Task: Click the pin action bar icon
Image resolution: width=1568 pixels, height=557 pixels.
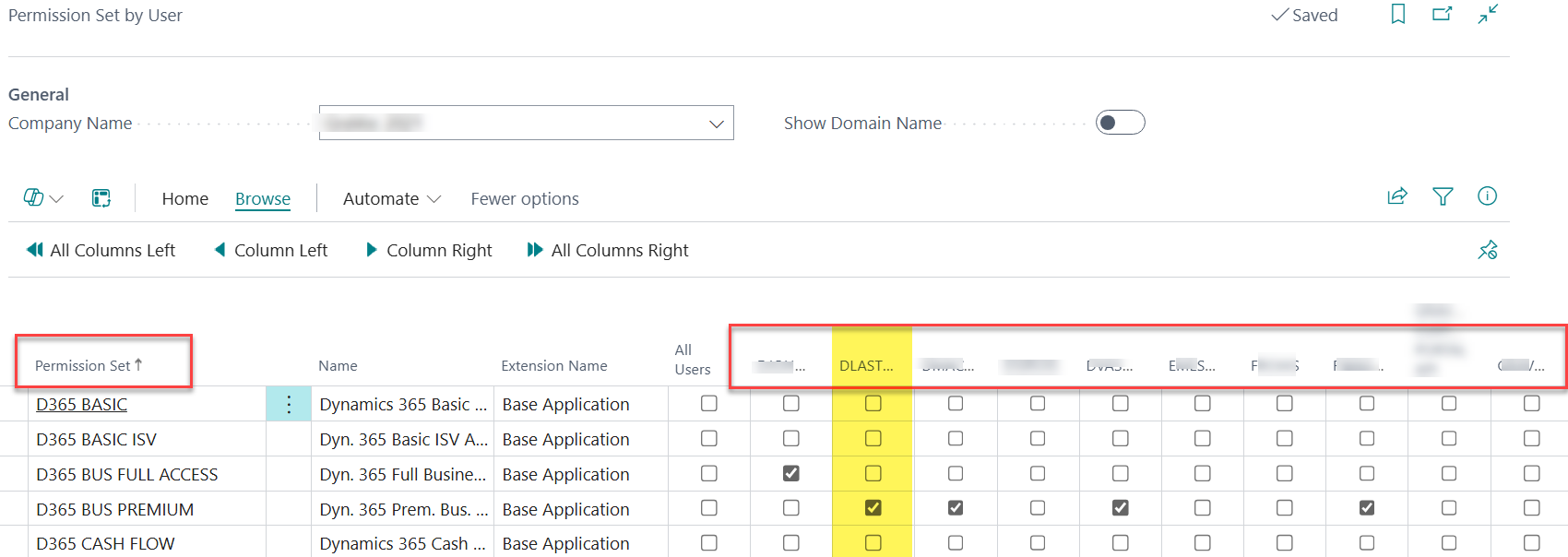Action: [1488, 250]
